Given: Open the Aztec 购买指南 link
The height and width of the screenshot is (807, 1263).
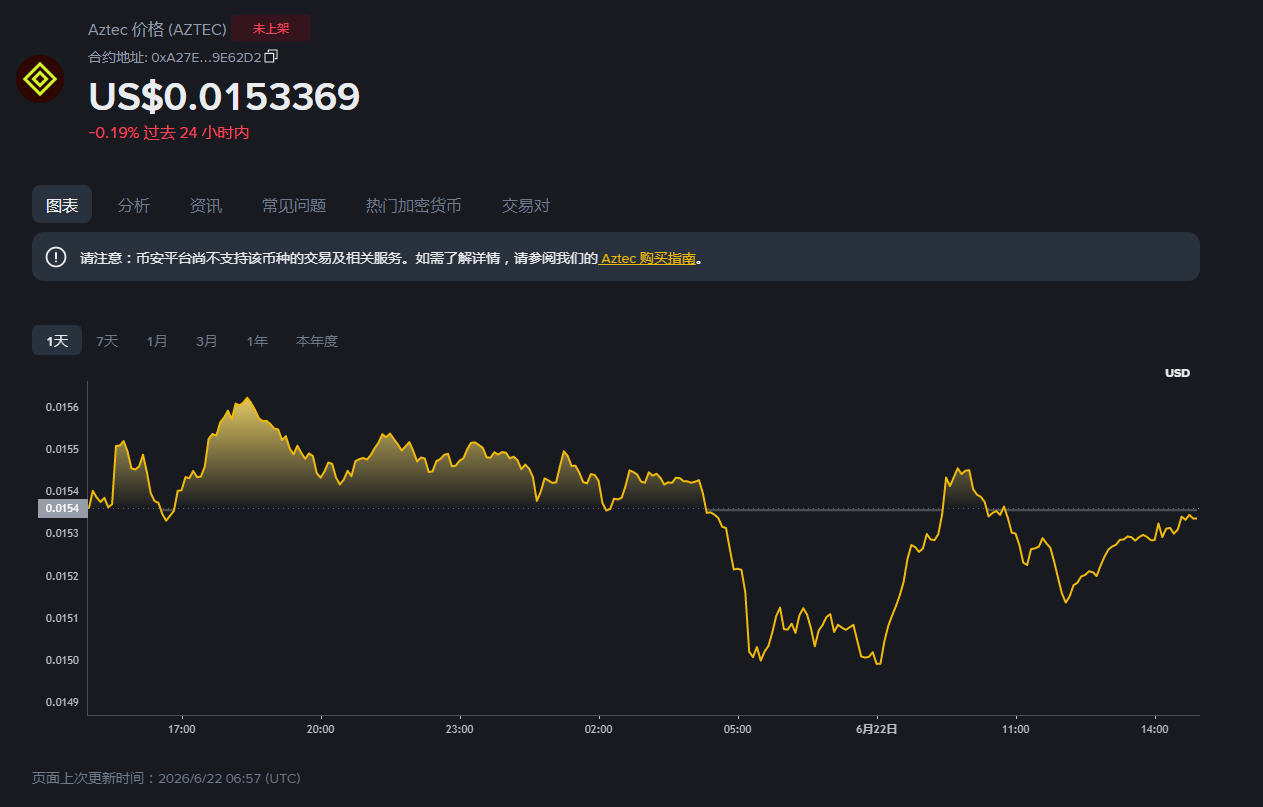Looking at the screenshot, I should click(x=649, y=258).
